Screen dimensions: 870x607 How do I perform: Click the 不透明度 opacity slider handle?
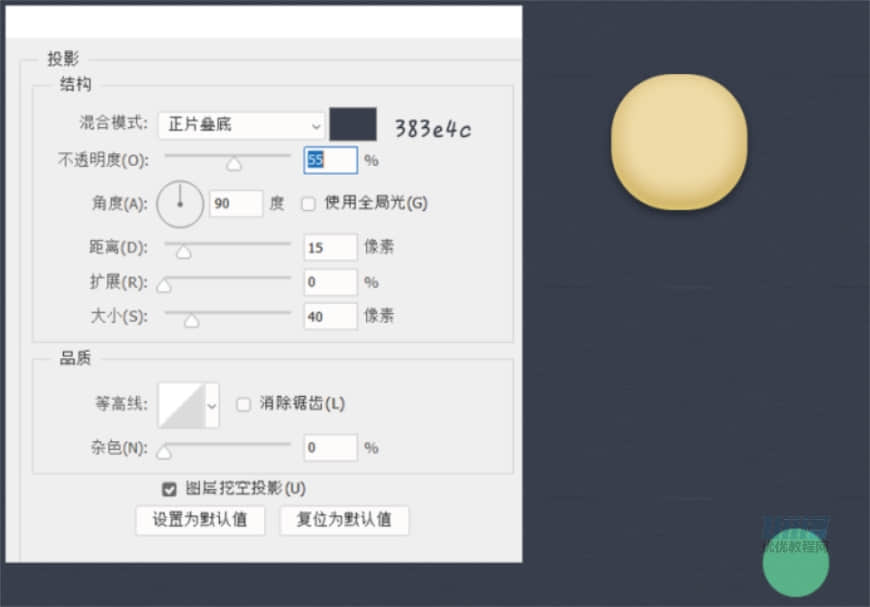coord(234,164)
